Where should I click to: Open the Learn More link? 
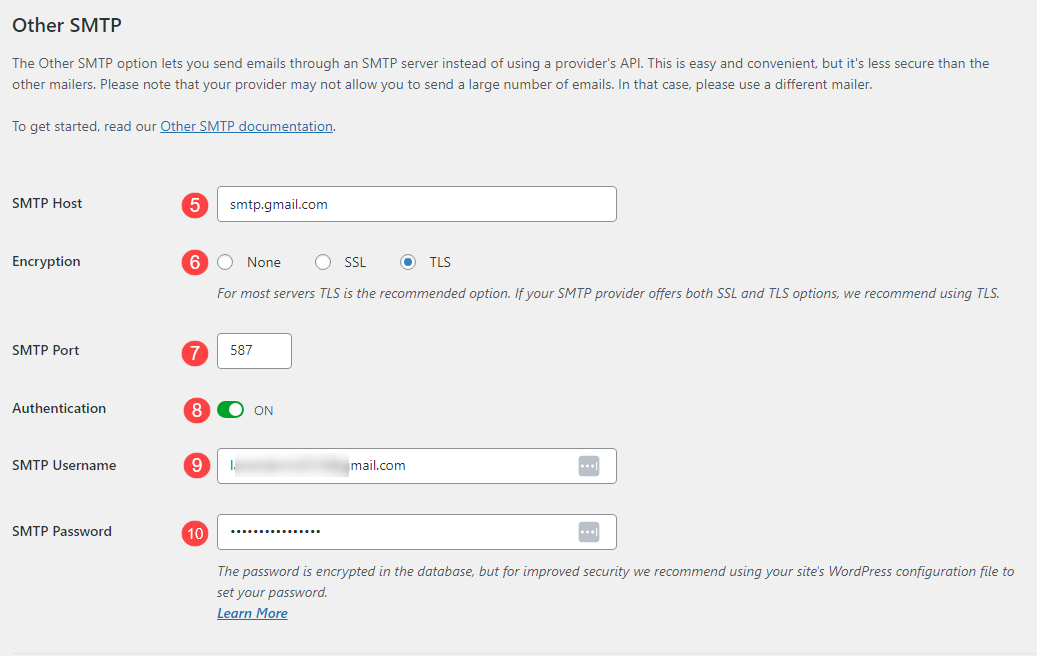click(x=252, y=613)
